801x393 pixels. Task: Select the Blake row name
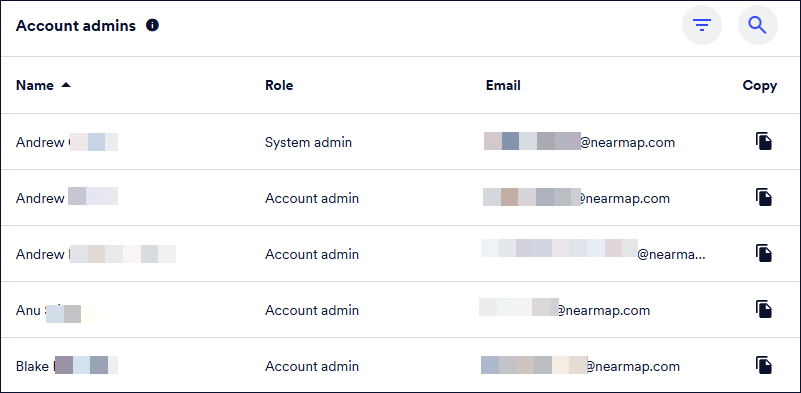coord(67,366)
